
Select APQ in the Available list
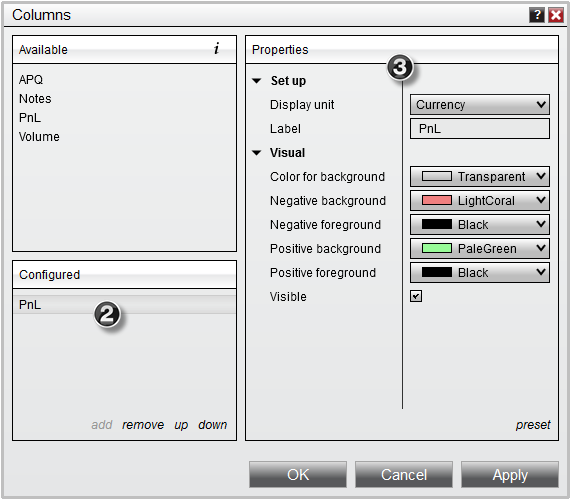pos(31,79)
